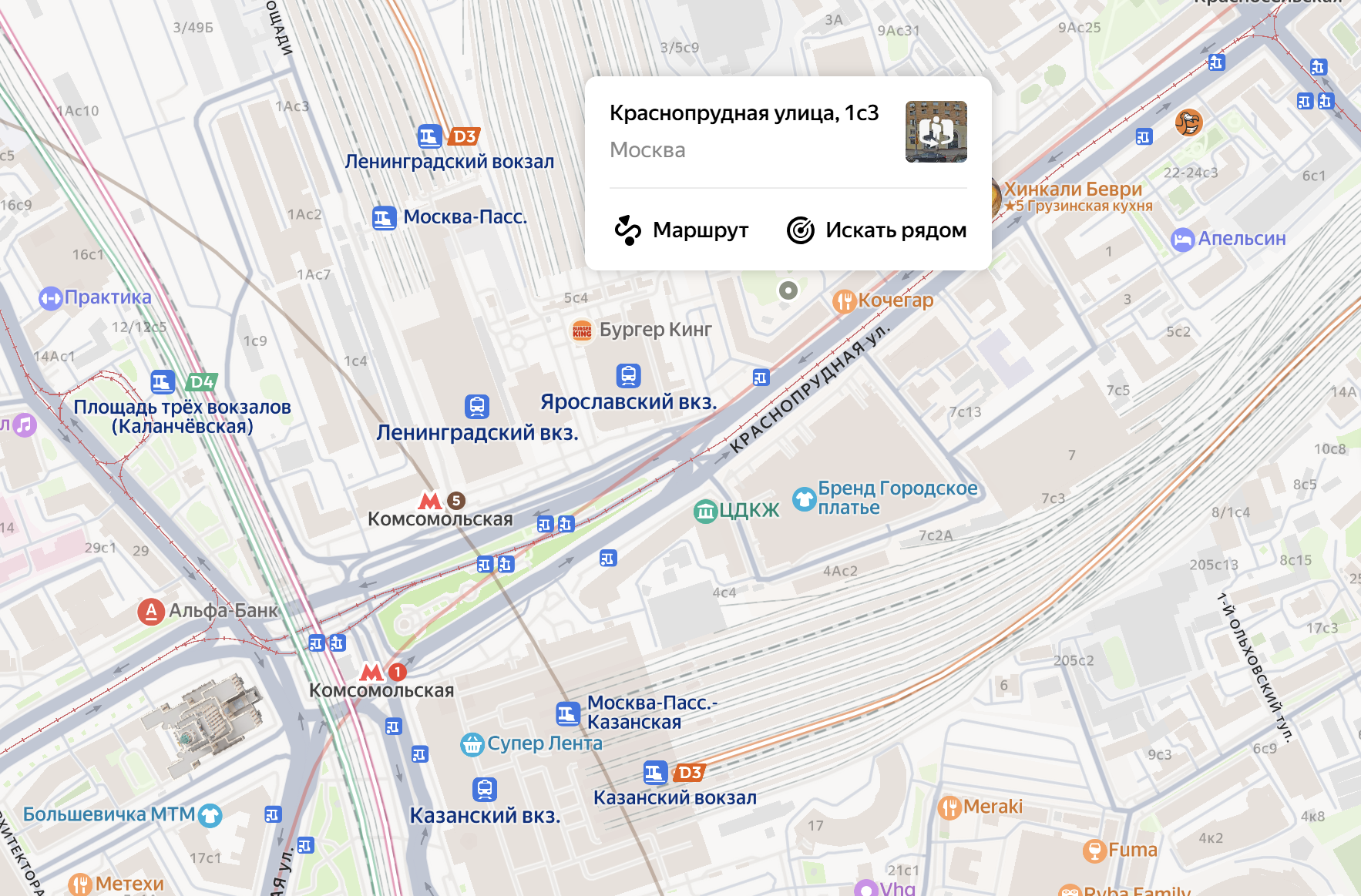Screen dimensions: 1361x896
Task: Click the Кочегар restaurant marker icon
Action: pos(844,300)
